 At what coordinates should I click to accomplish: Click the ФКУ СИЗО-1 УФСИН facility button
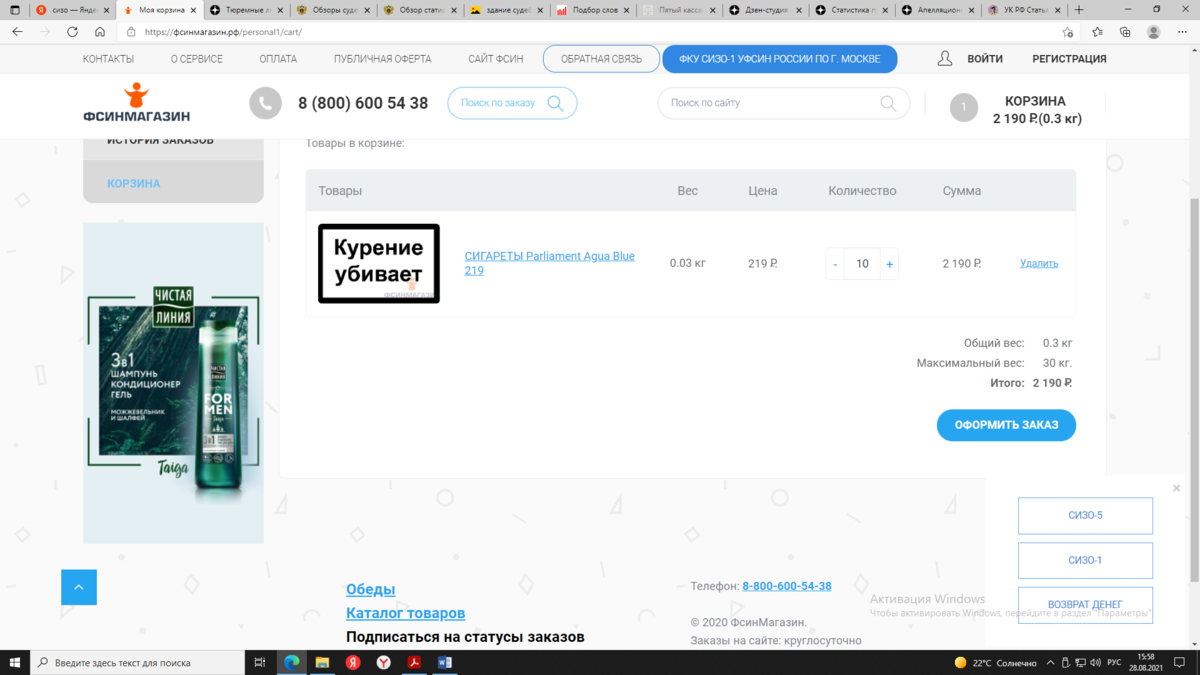(x=780, y=59)
